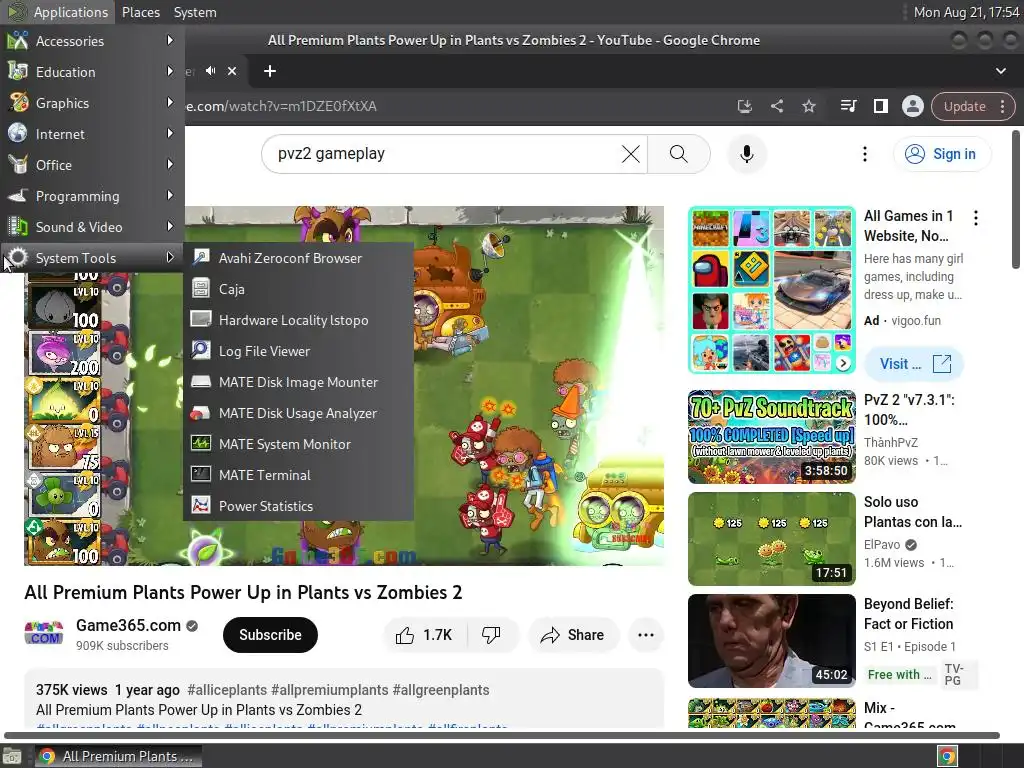Viewport: 1024px width, 768px height.
Task: Click the Visit ad button
Action: click(x=914, y=364)
